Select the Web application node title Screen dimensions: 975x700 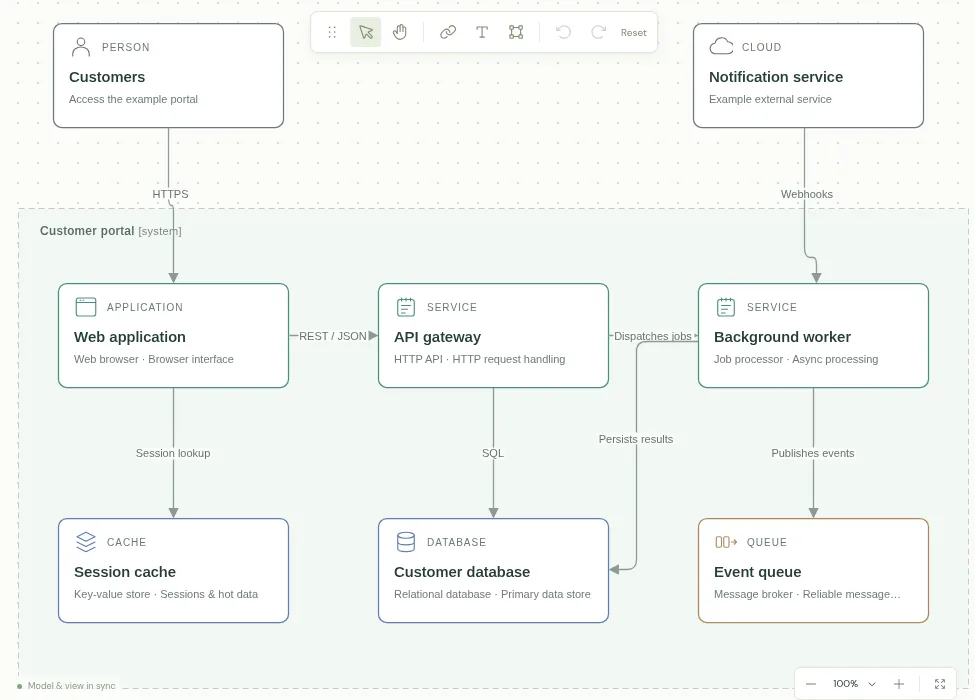pos(130,337)
